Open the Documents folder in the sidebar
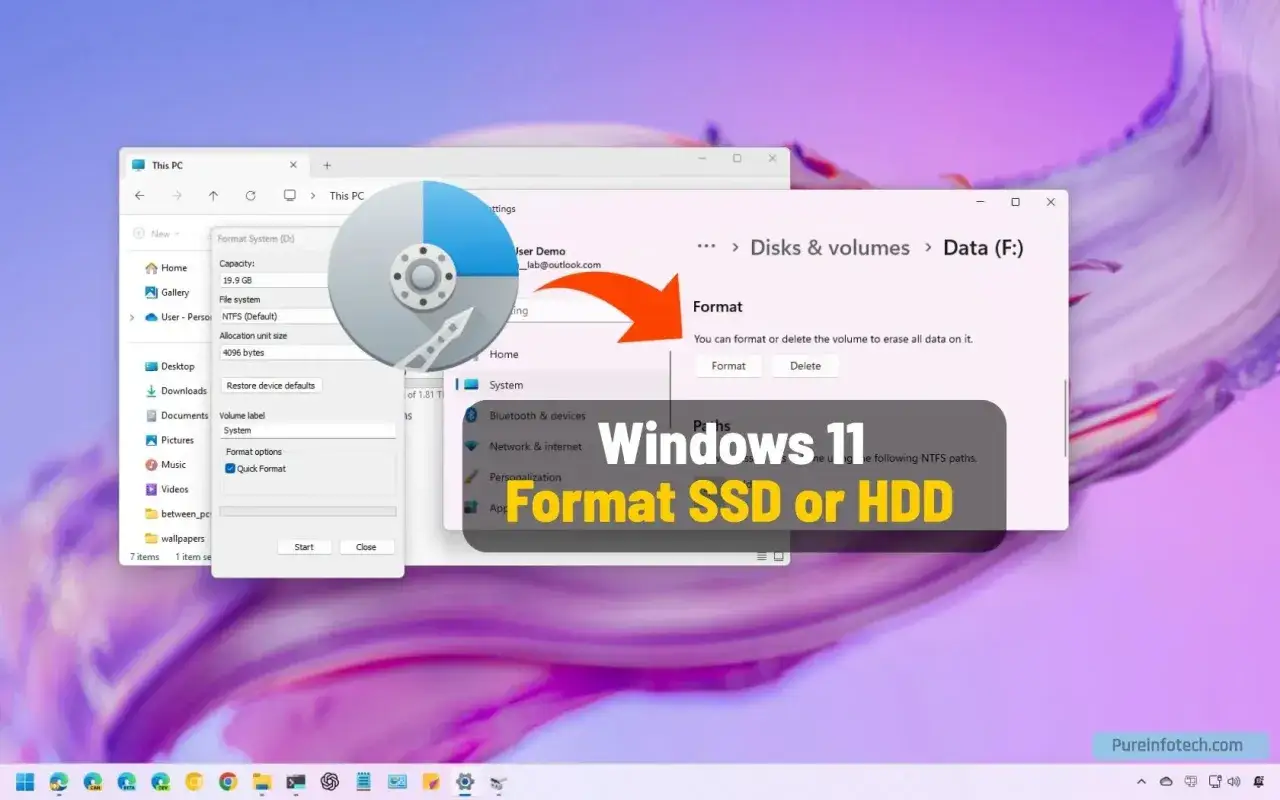This screenshot has height=800, width=1280. coord(176,416)
